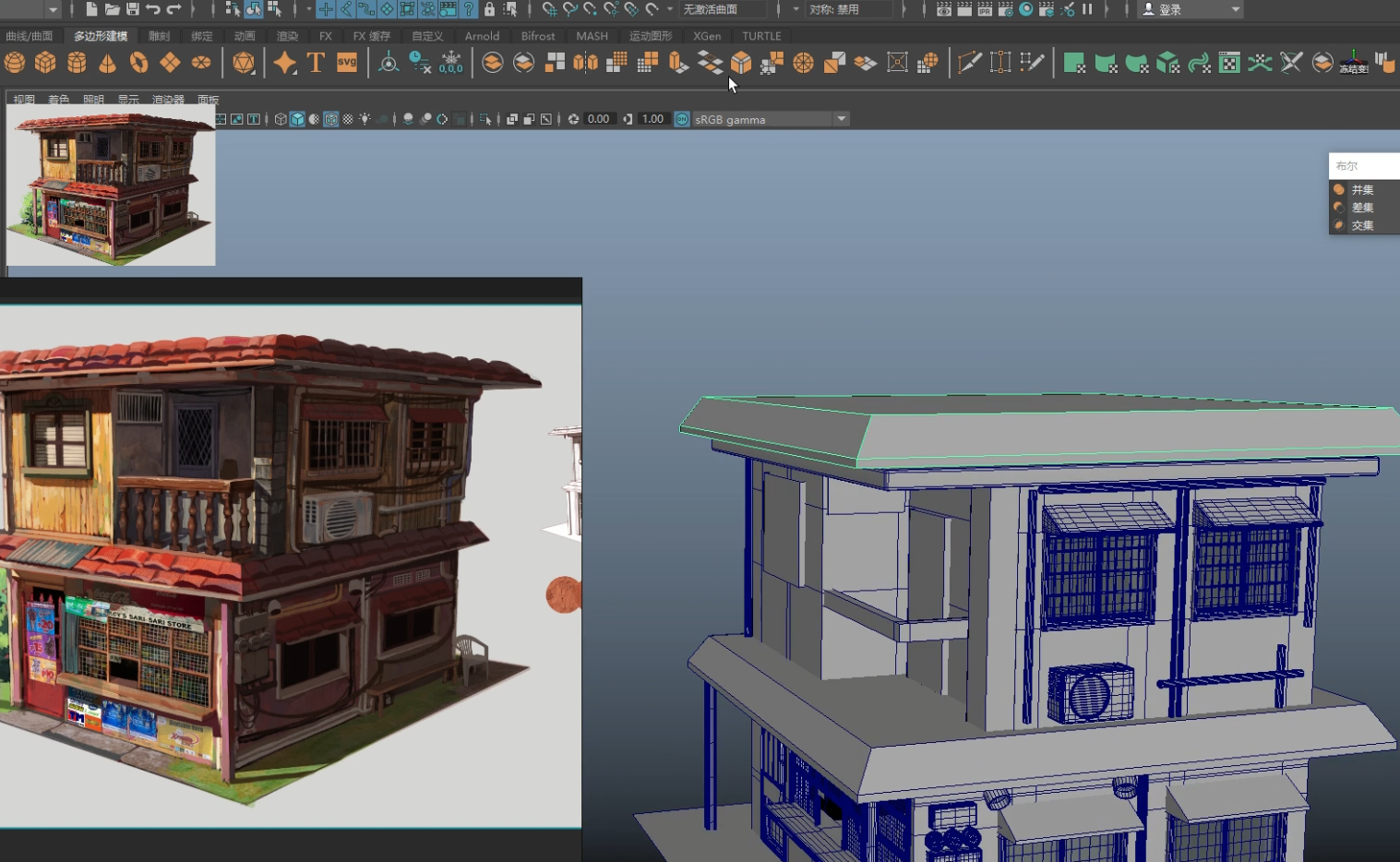The width and height of the screenshot is (1400, 862).
Task: Toggle the lock selection padlock
Action: tap(490, 9)
